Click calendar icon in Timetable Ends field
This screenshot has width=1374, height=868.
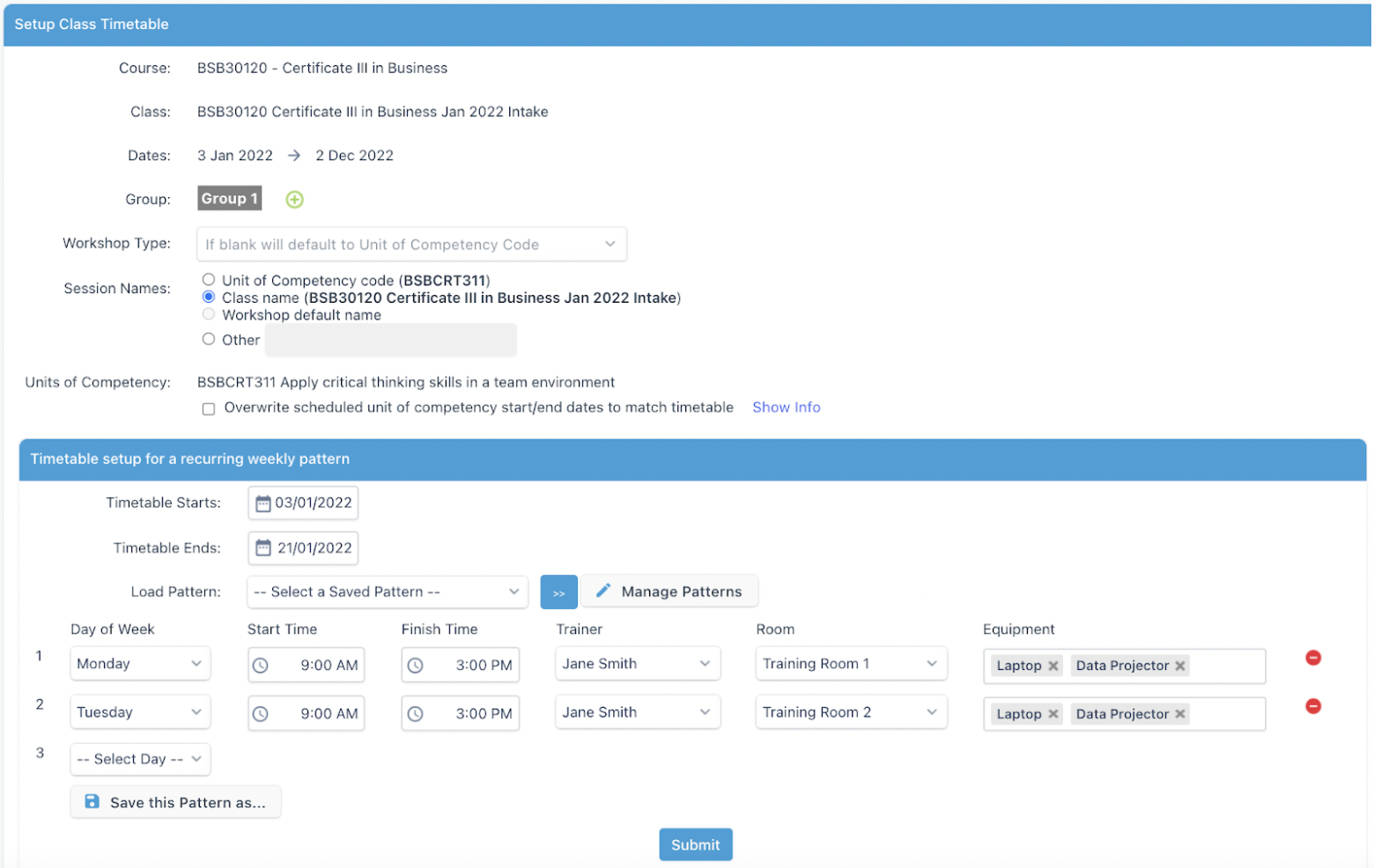tap(262, 548)
